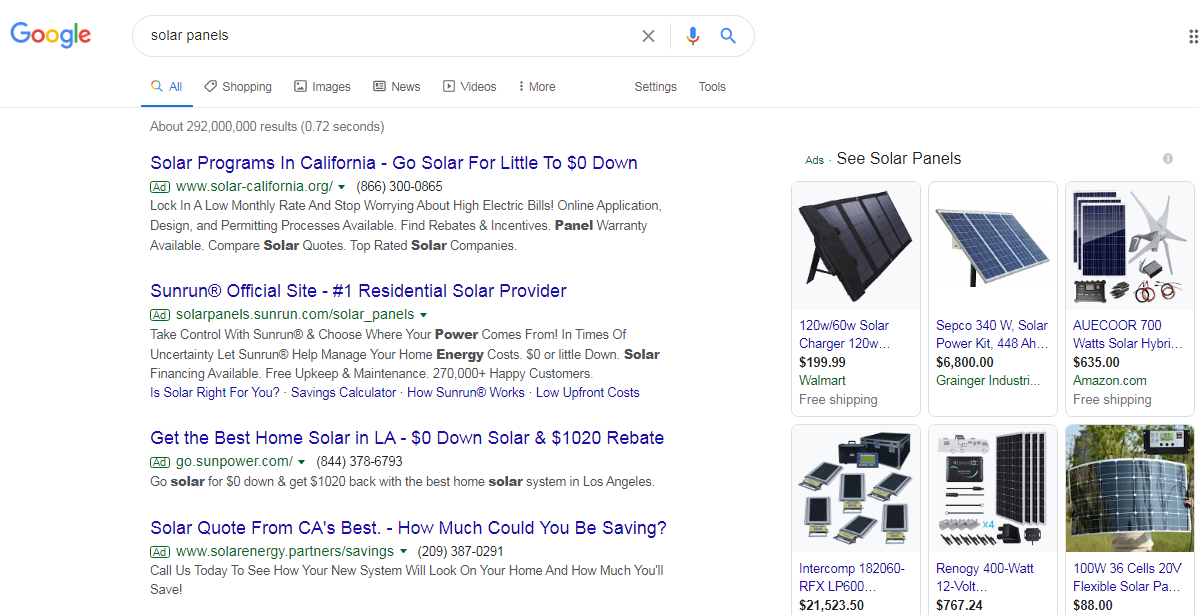1199x615 pixels.
Task: Click the 100W 36 Cells 20V Flexible title
Action: click(x=1128, y=578)
